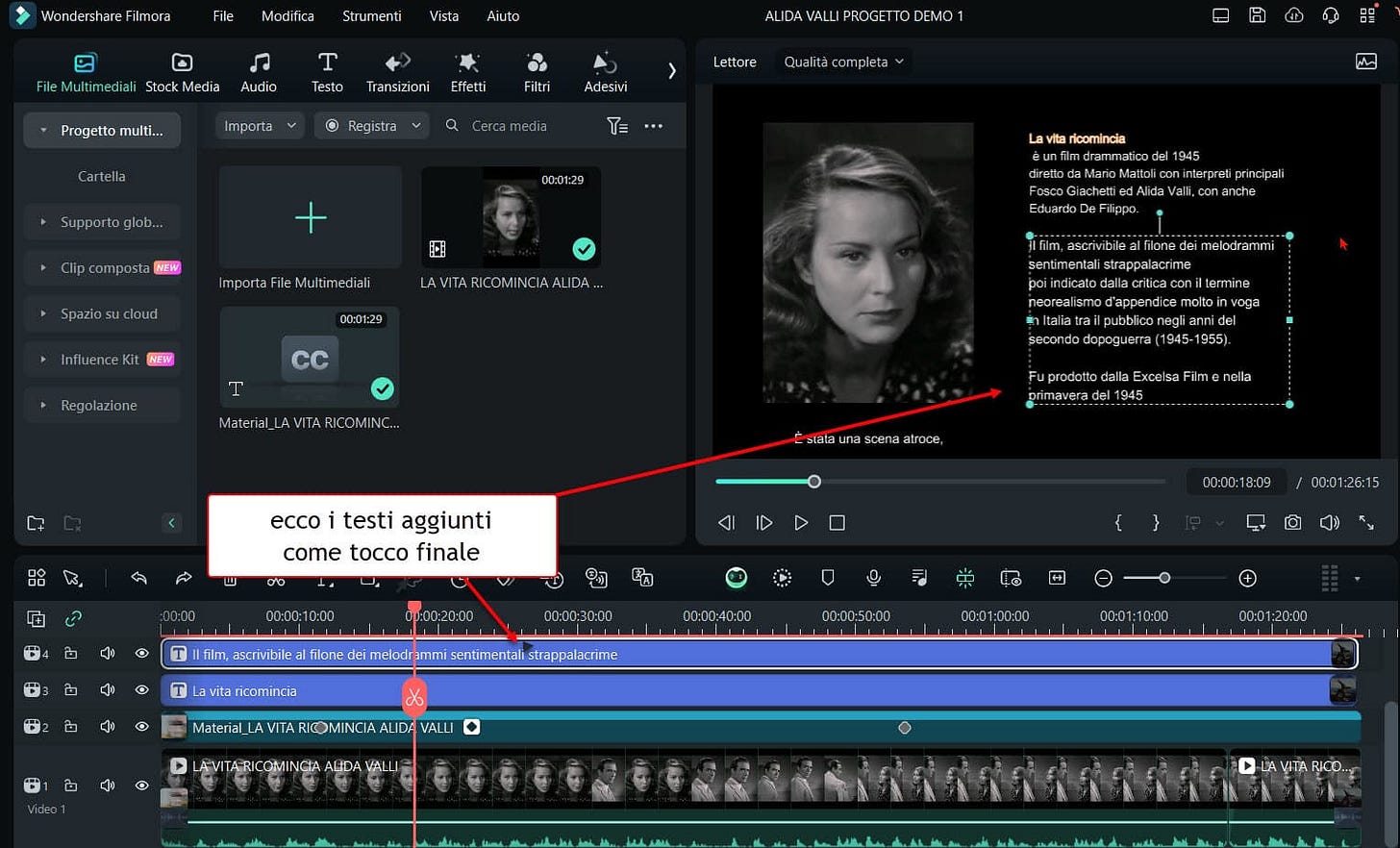Open the Adesivi stickers panel
Screen dimensions: 1400x848
605,73
